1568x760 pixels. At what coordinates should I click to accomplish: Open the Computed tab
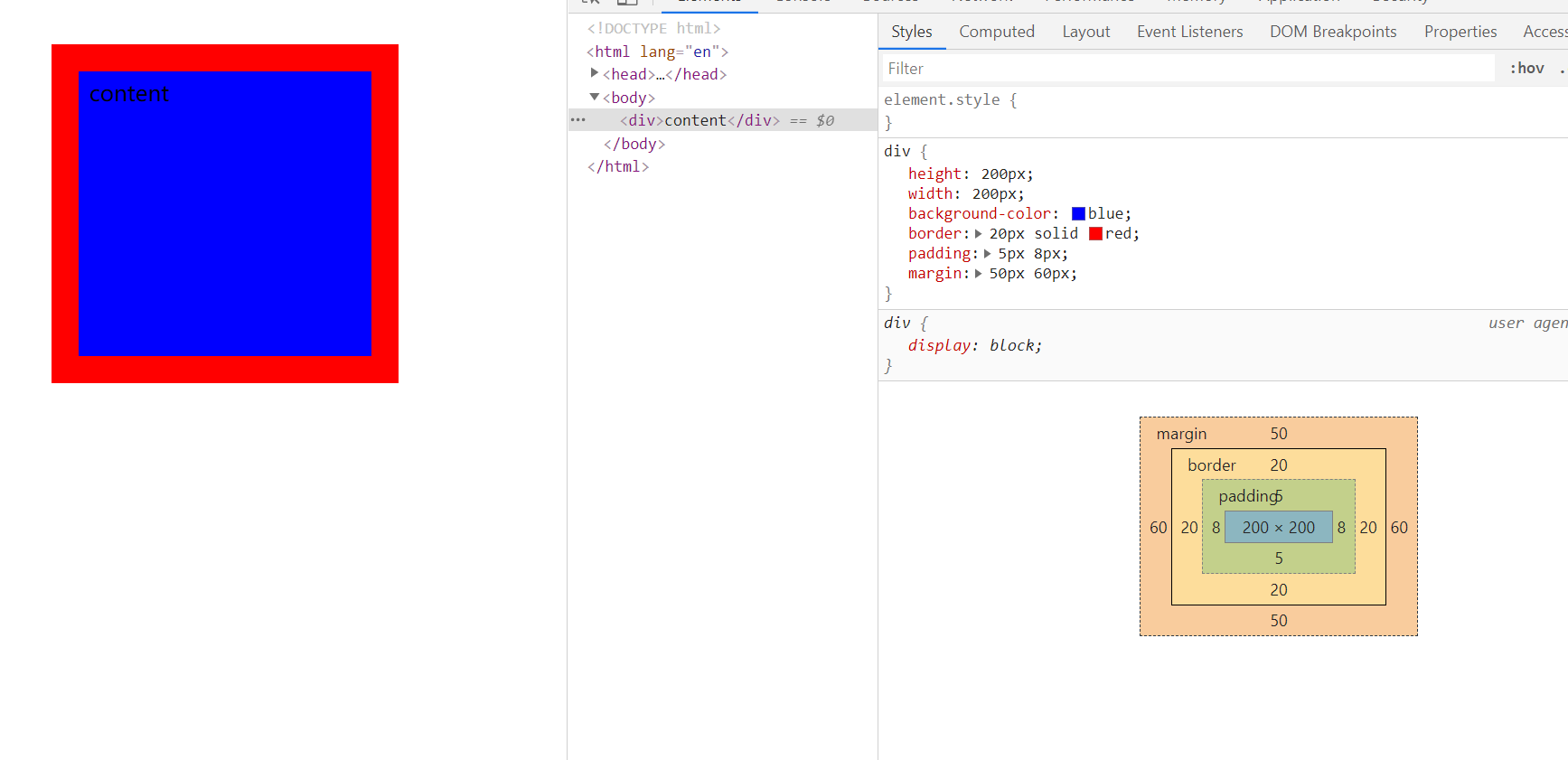click(x=997, y=32)
